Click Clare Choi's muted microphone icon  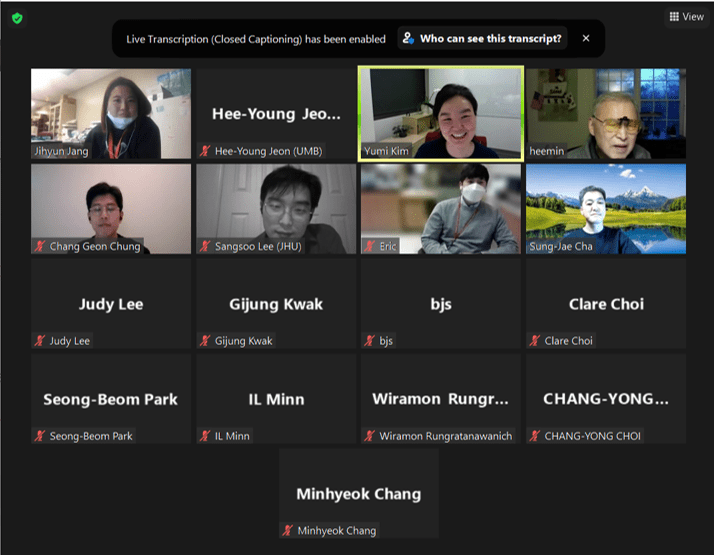click(535, 341)
